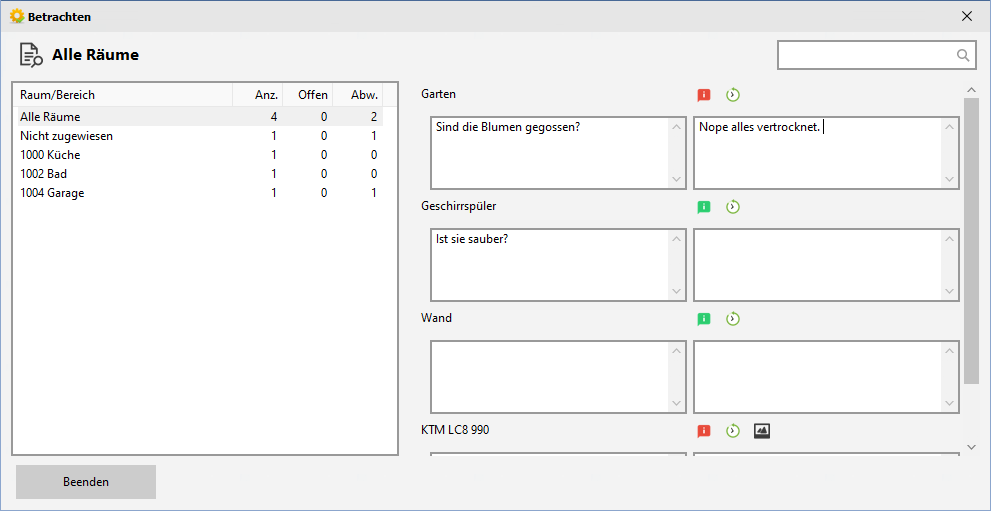Select the '1000 Küche' room entry
991x511 pixels.
click(50, 155)
